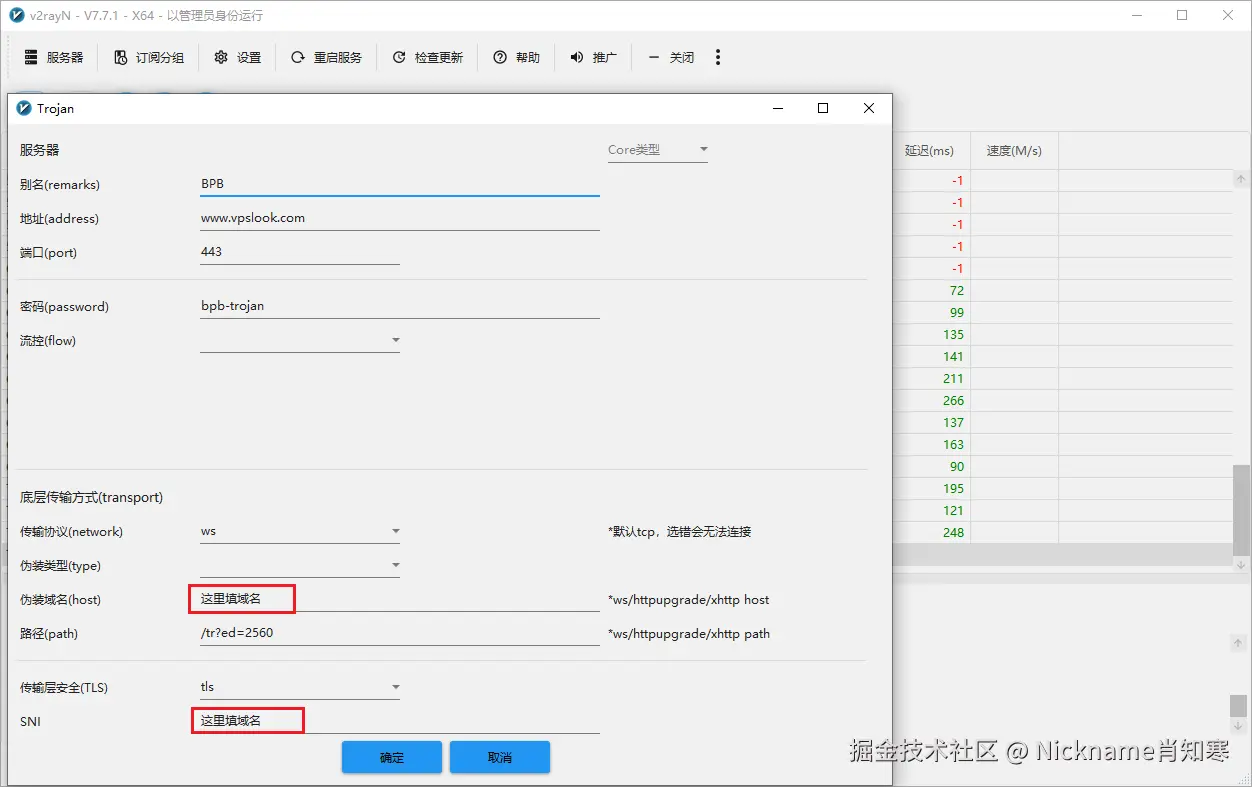Click the server list vertical scrollbar thumb
Image resolution: width=1252 pixels, height=787 pixels.
[x=1240, y=510]
